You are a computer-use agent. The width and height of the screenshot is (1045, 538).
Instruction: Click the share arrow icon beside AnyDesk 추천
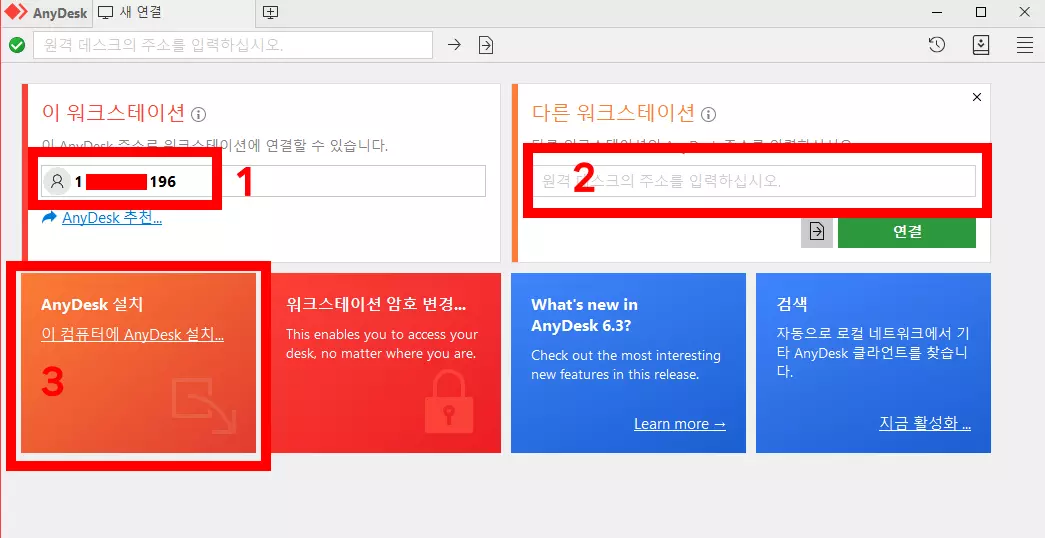[x=49, y=217]
